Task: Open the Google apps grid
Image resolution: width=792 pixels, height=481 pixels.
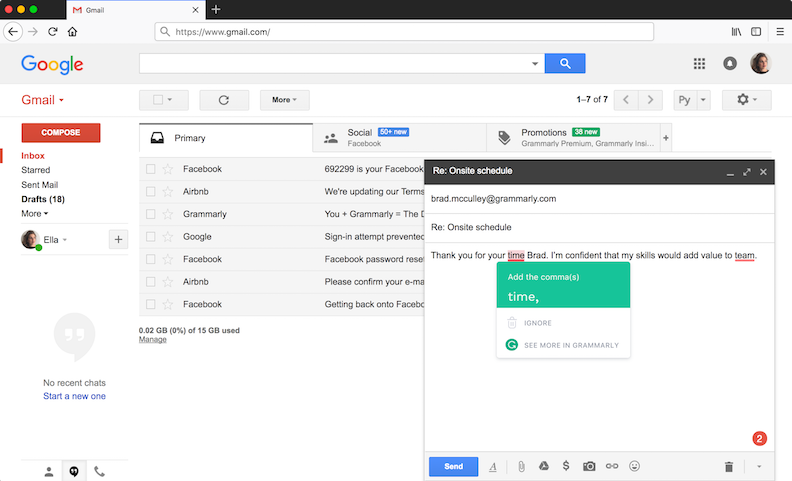Action: (x=699, y=63)
